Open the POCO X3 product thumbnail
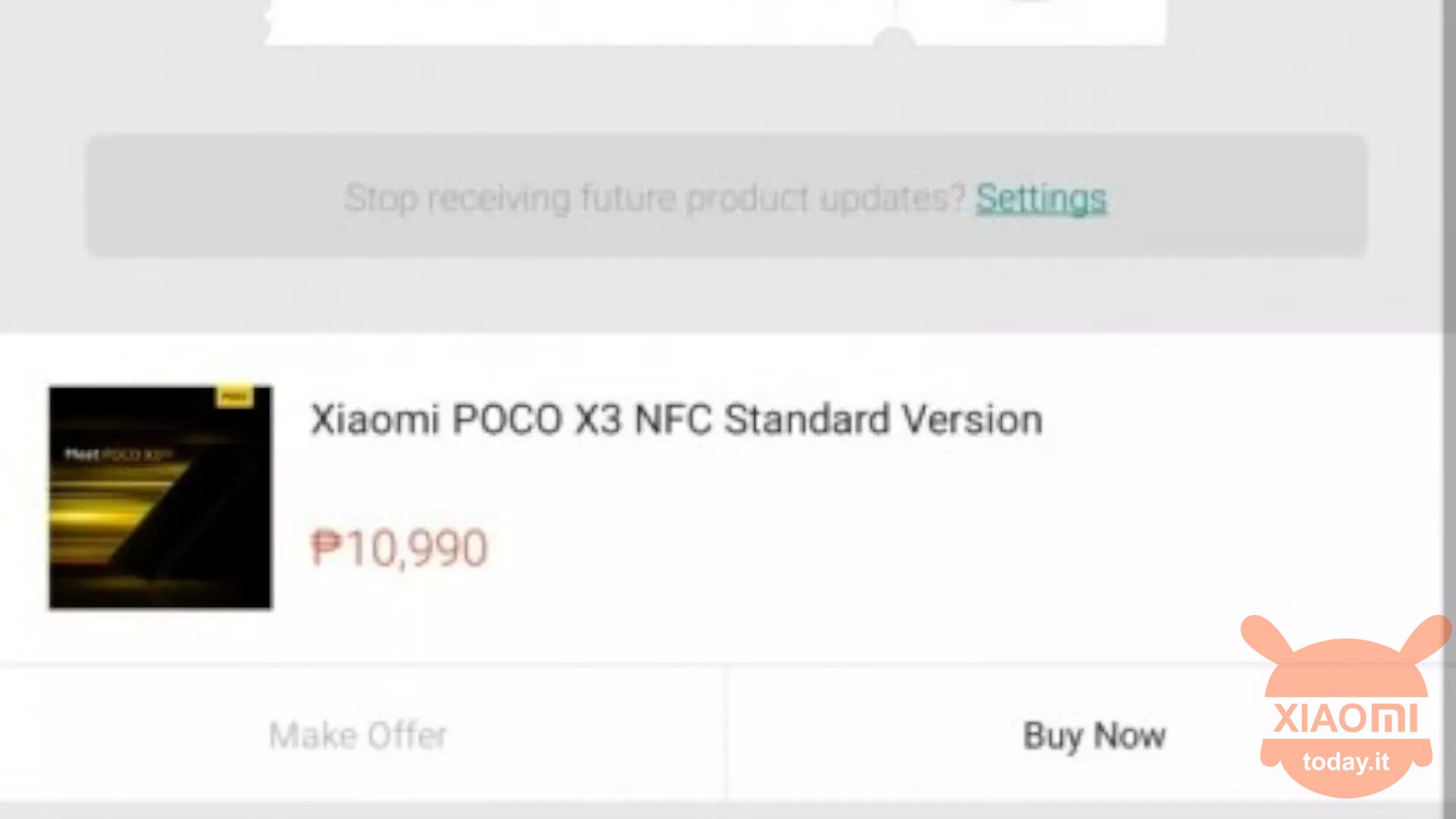The height and width of the screenshot is (819, 1456). (x=160, y=497)
